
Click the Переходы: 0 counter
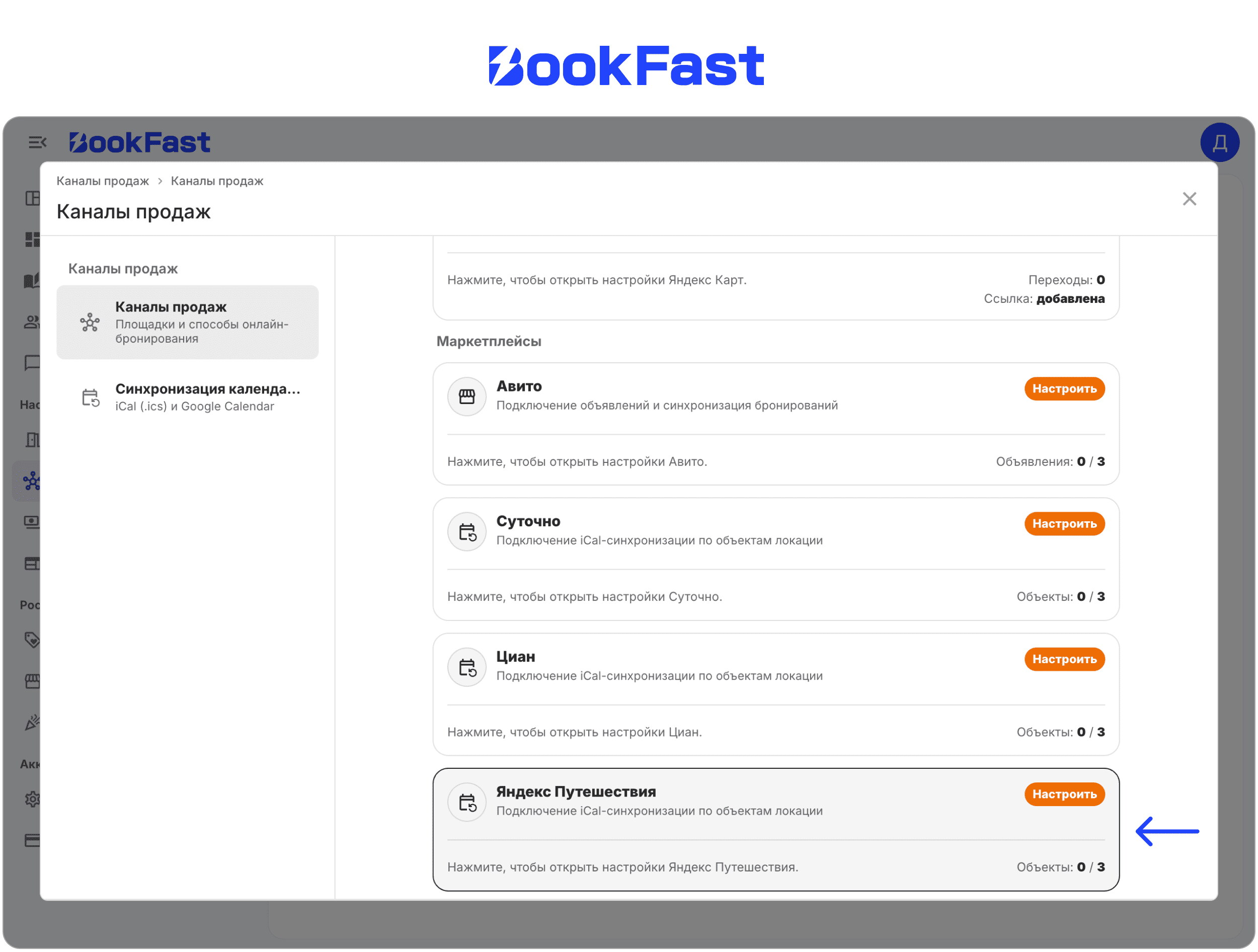(x=1066, y=280)
